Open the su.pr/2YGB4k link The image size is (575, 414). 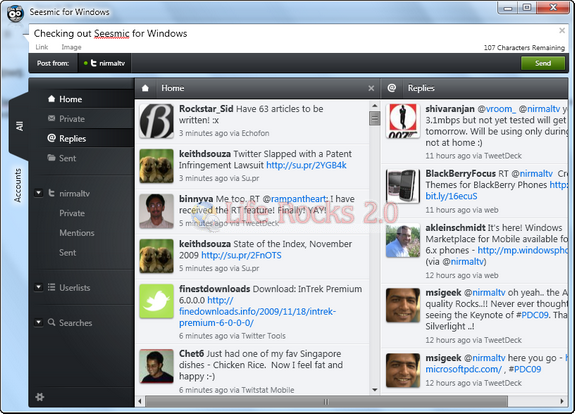[x=306, y=165]
